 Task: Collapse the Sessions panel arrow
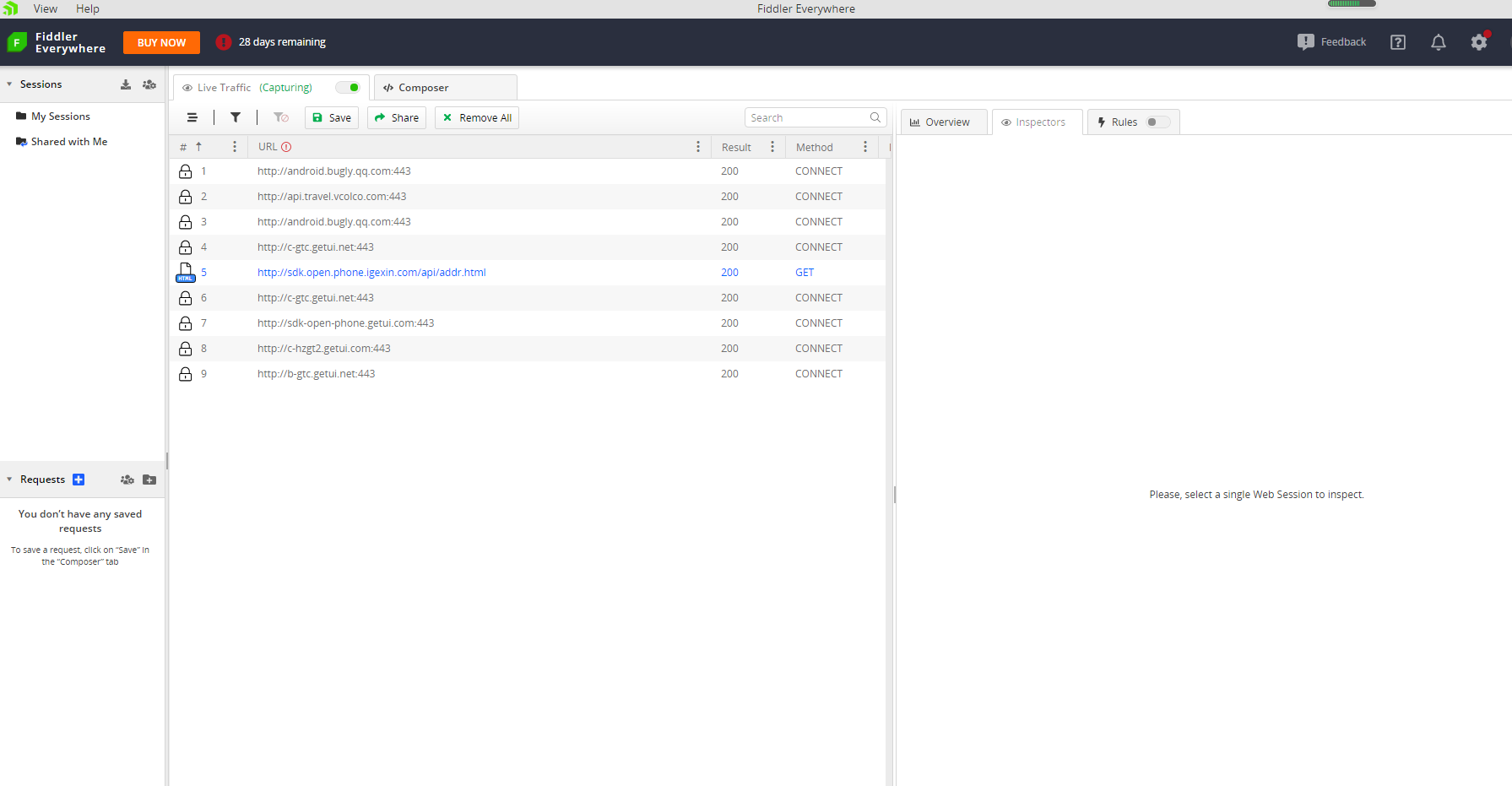coord(9,84)
